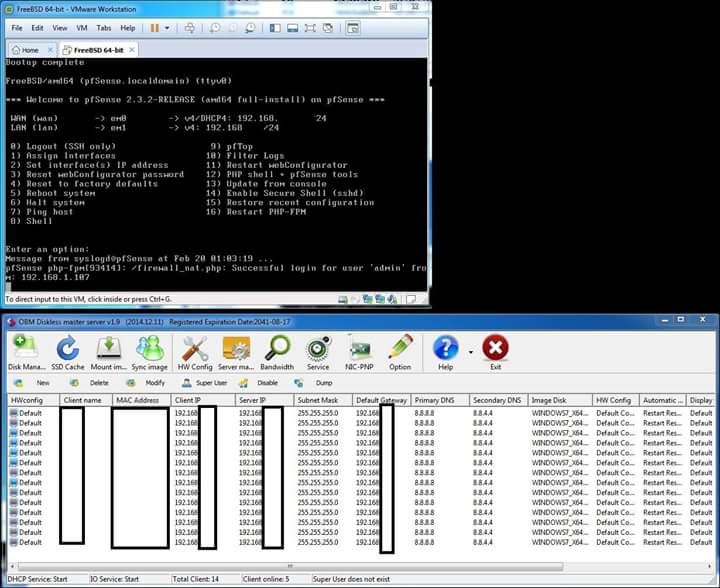Click the Disable button
The width and height of the screenshot is (720, 588).
click(259, 383)
